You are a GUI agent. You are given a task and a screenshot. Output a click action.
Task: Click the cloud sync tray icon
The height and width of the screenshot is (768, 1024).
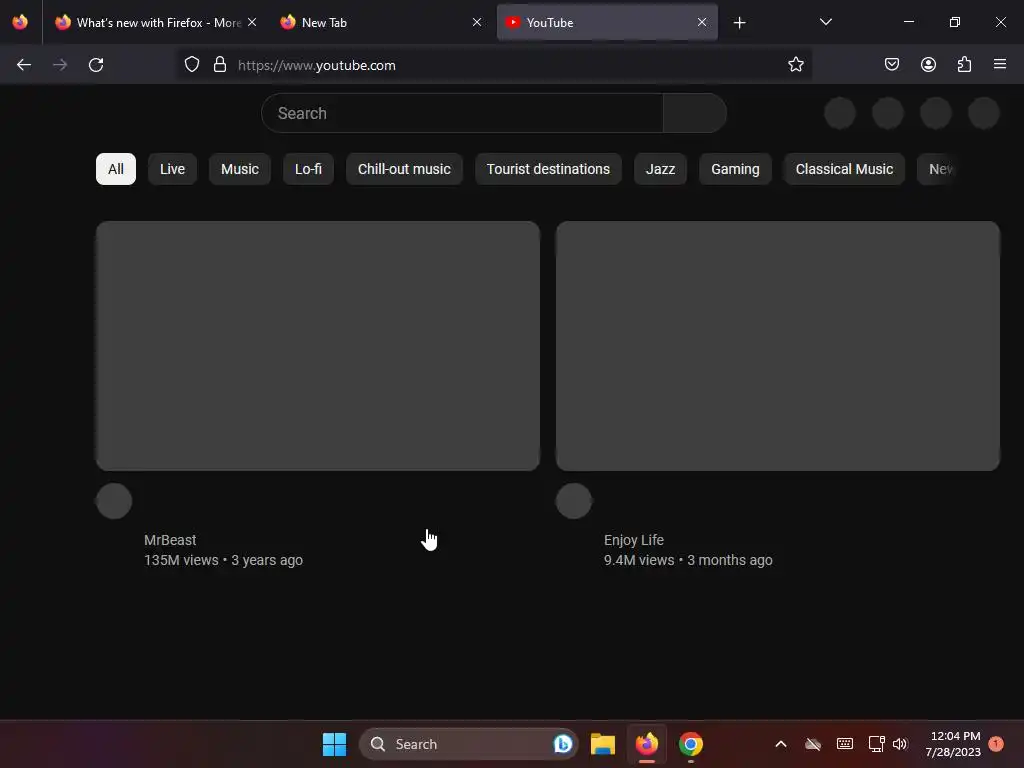tap(812, 744)
